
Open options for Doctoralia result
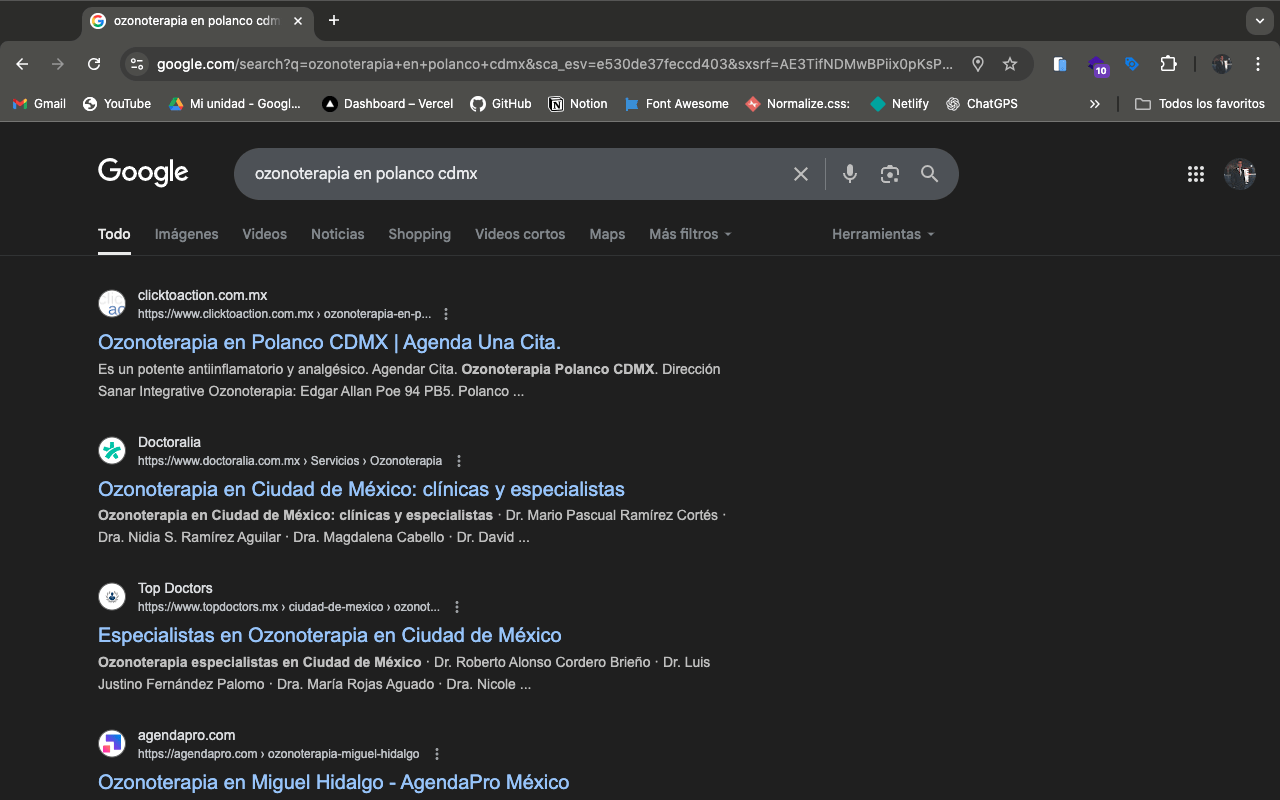coord(459,461)
